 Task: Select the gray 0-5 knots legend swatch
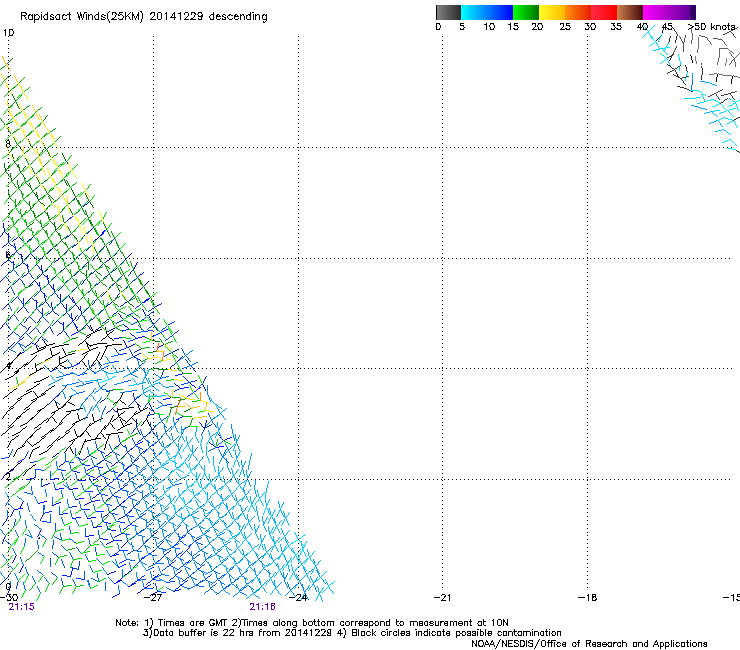coord(448,12)
